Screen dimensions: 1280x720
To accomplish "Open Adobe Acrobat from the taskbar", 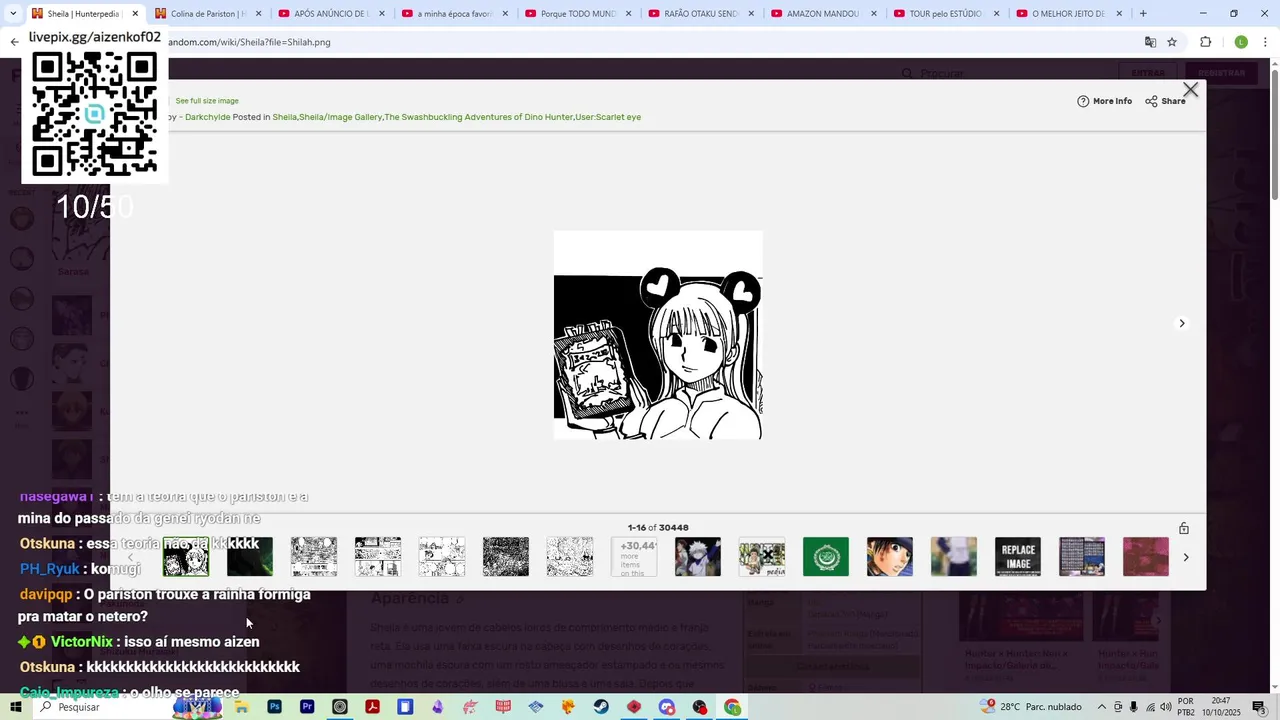I will tap(372, 707).
